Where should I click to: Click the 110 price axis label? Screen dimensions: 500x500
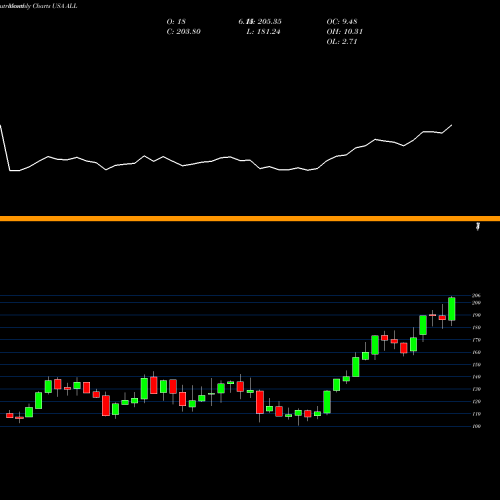coord(476,414)
